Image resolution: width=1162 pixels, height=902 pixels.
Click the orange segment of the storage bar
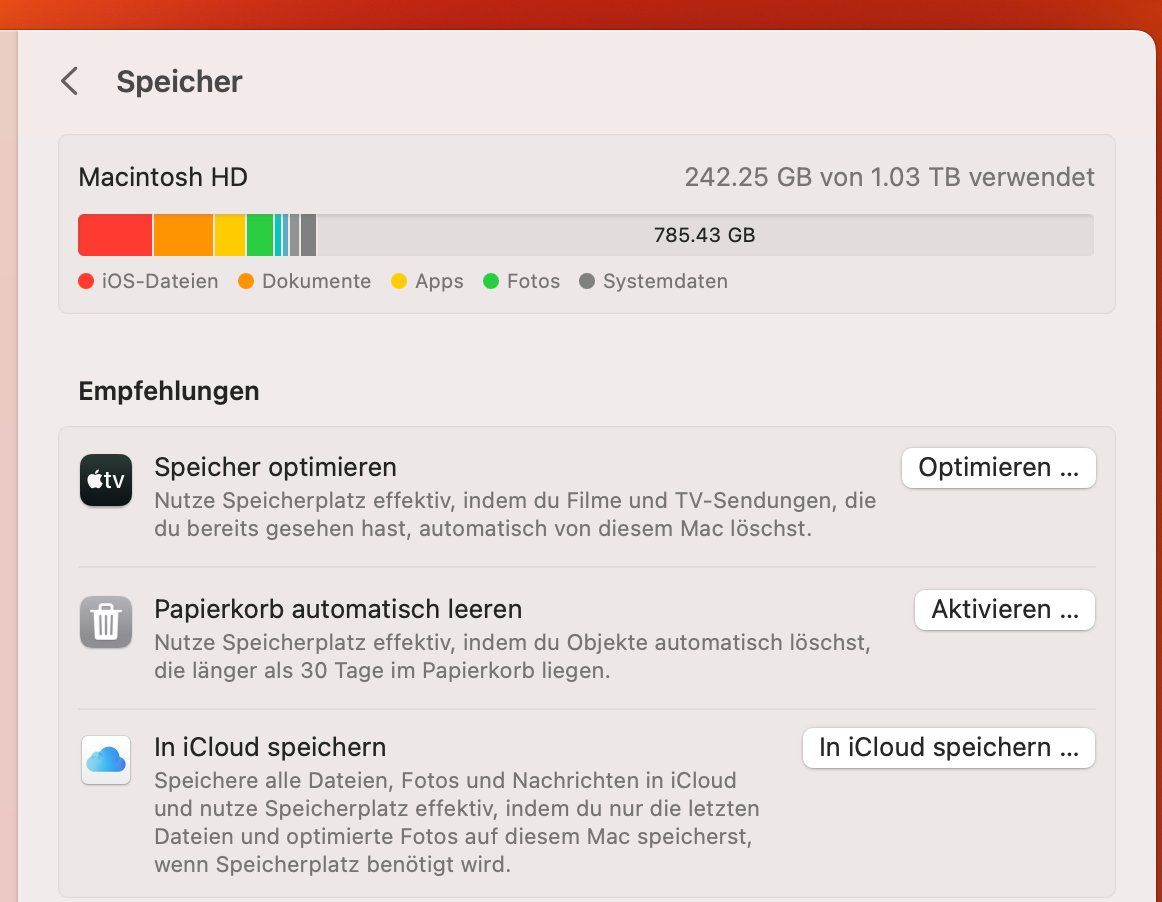(185, 234)
